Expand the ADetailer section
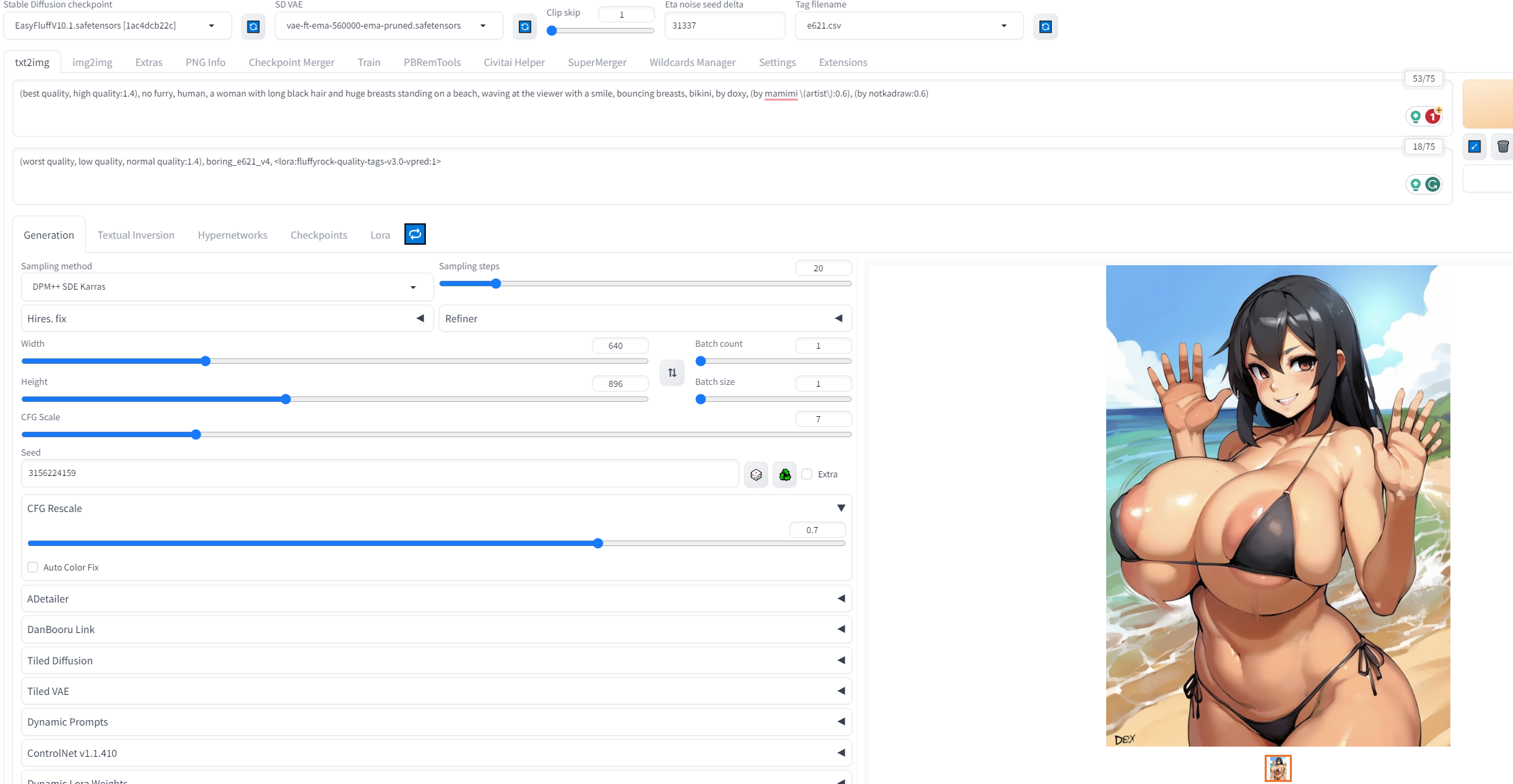The height and width of the screenshot is (784, 1513). 437,598
